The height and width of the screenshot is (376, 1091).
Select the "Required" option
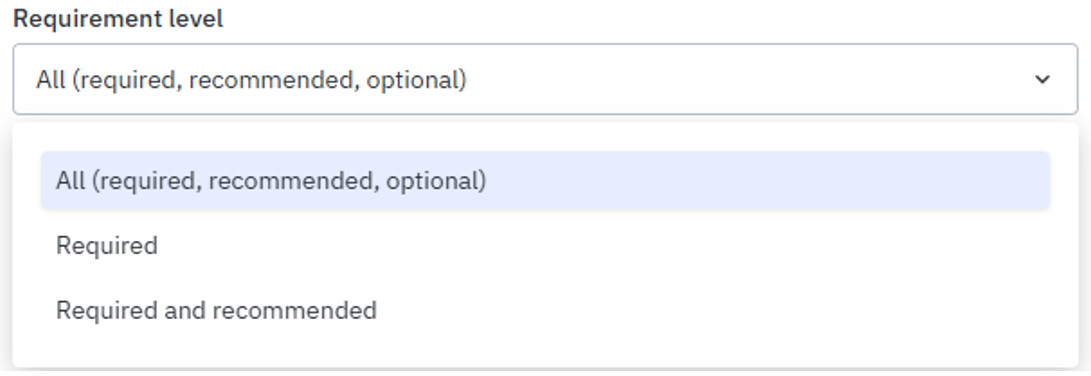(545, 246)
